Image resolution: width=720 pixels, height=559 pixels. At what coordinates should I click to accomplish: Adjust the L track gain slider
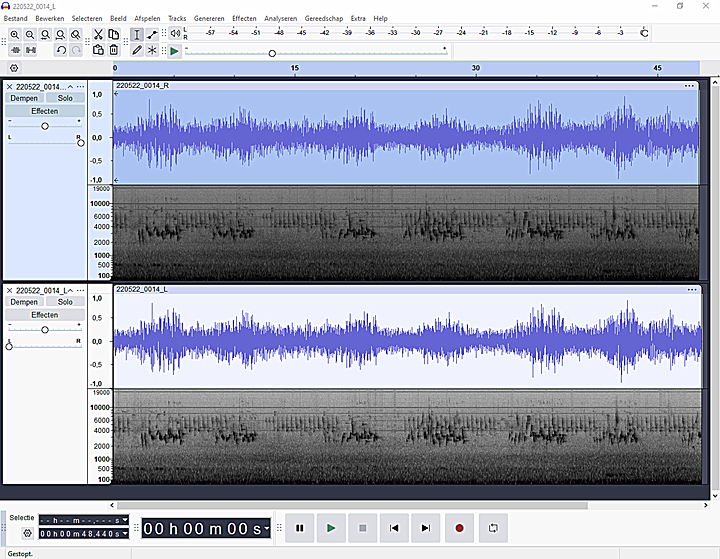[45, 329]
